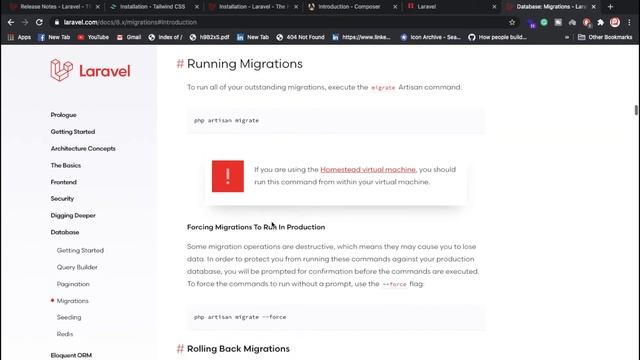The height and width of the screenshot is (360, 640).
Task: Open the Query Builder page
Action: pos(77,267)
